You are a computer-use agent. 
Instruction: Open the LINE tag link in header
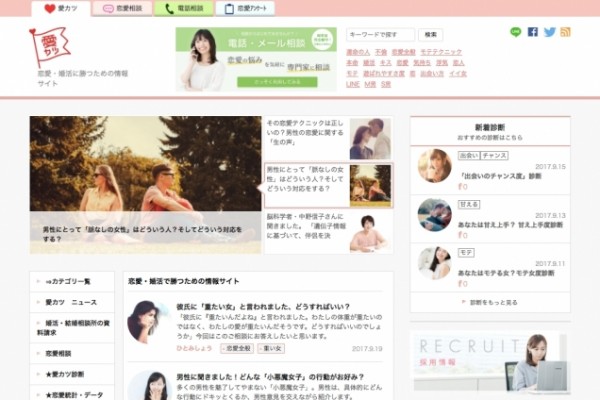point(353,84)
